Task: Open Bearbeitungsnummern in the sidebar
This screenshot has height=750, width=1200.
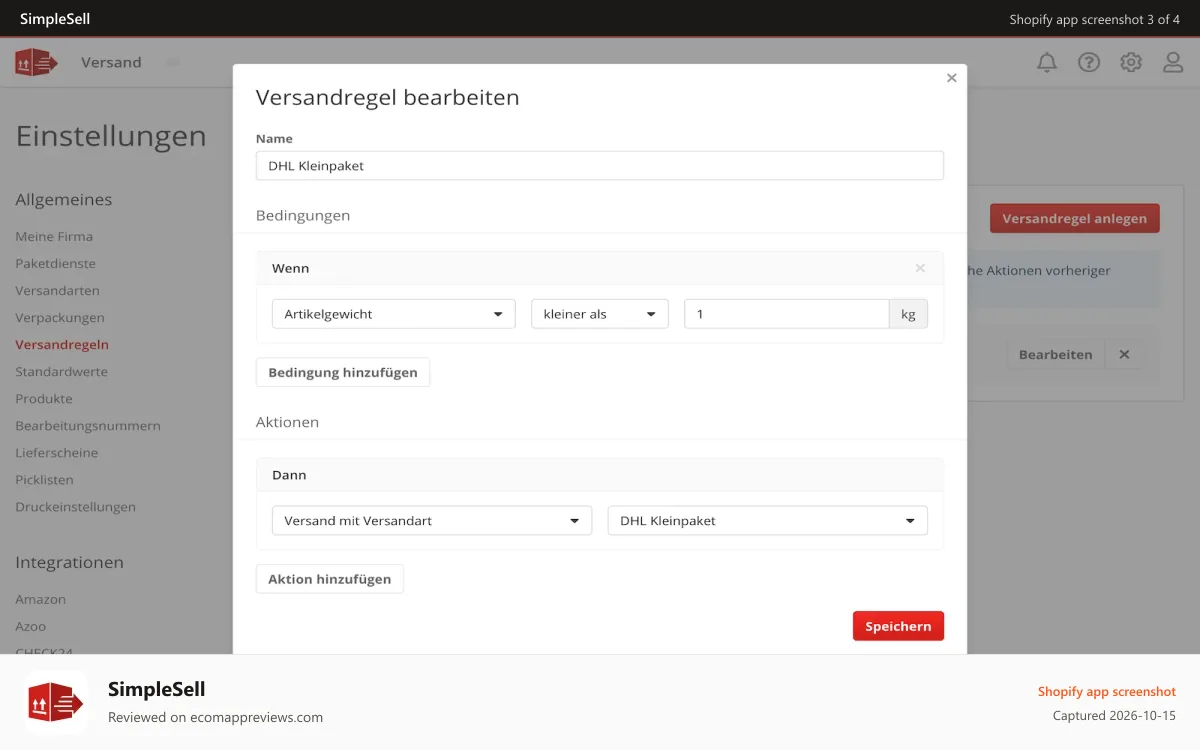Action: click(x=88, y=426)
